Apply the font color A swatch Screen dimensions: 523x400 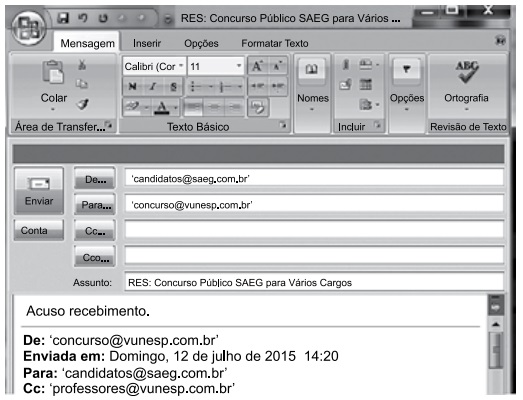point(162,107)
